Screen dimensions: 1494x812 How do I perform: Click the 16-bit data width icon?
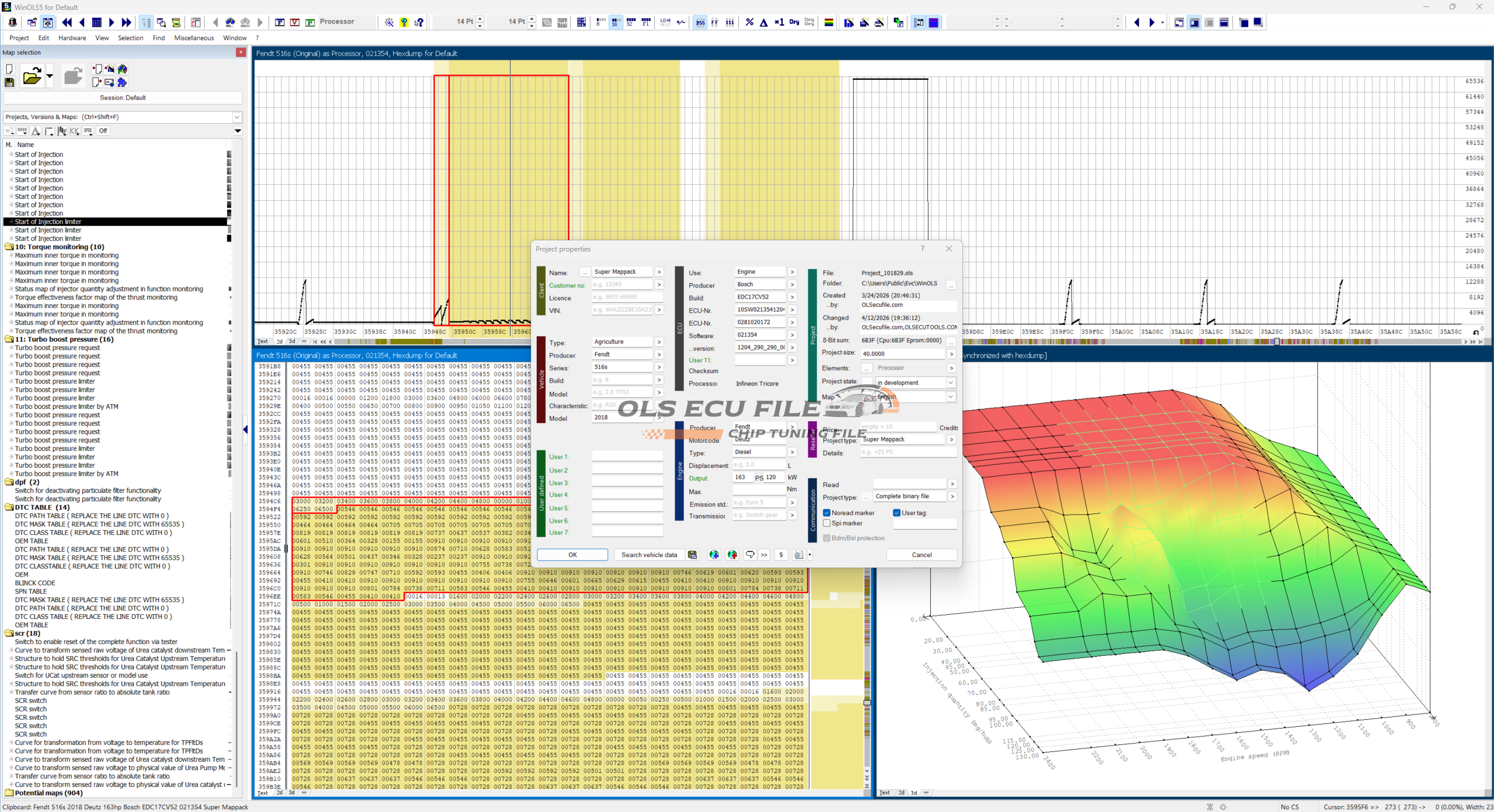click(615, 22)
